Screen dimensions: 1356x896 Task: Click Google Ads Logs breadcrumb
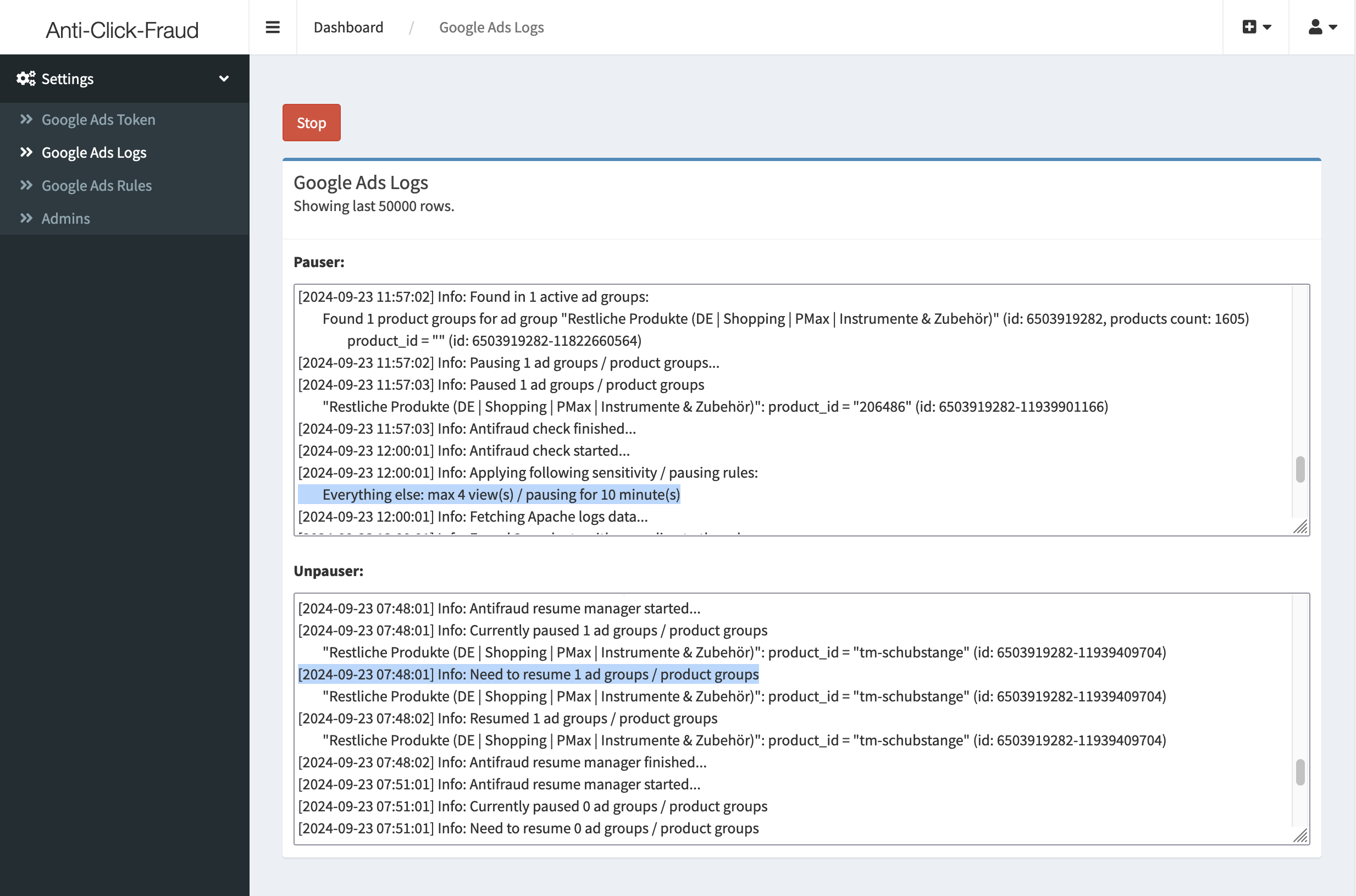(x=491, y=27)
